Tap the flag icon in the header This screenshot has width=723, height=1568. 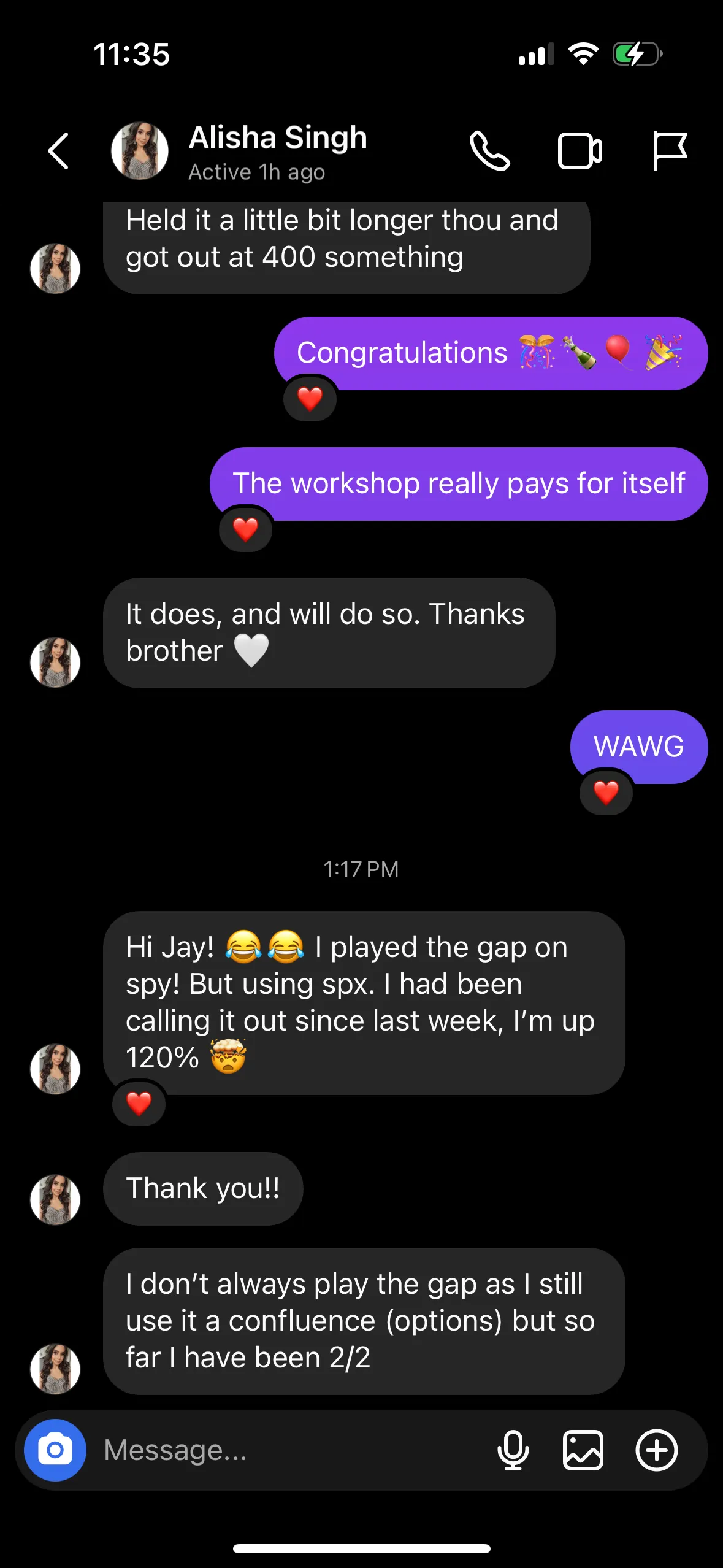point(669,150)
